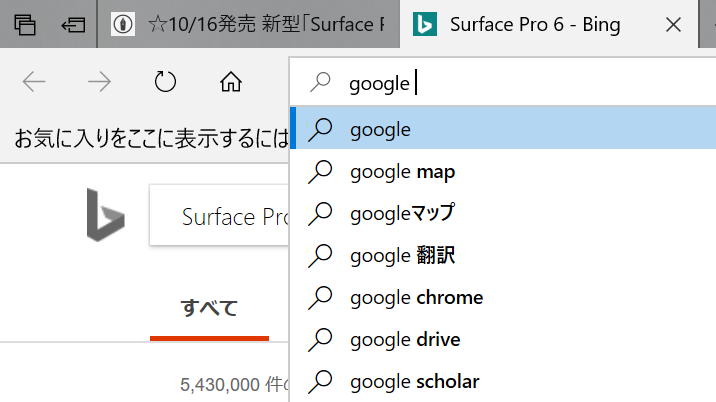Choose the google map suggestion
This screenshot has width=716, height=402.
point(503,171)
